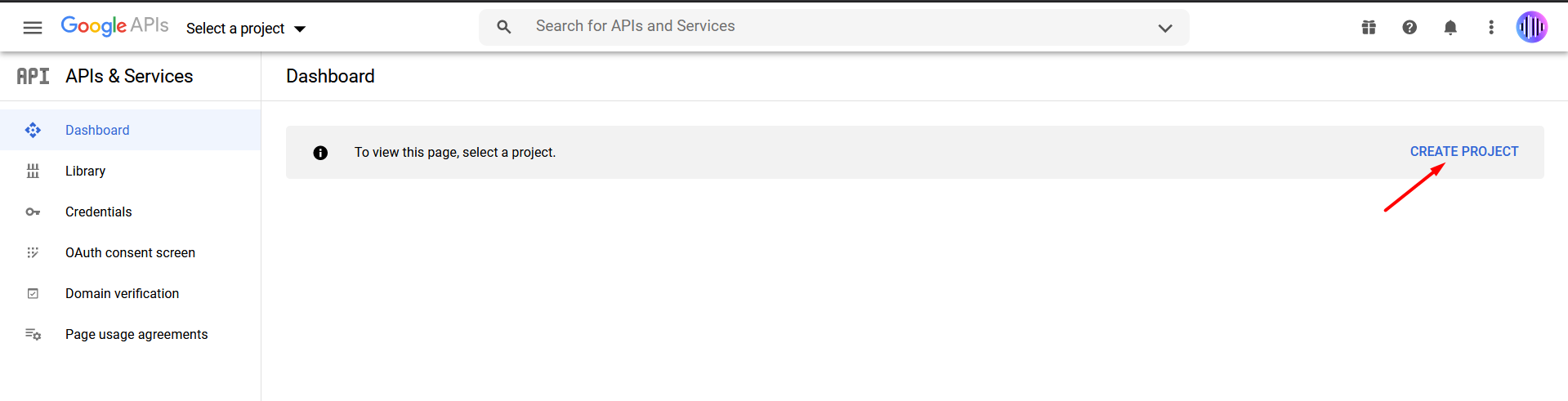Focus the Search for APIs and Services field
The width and height of the screenshot is (1568, 401).
click(833, 27)
